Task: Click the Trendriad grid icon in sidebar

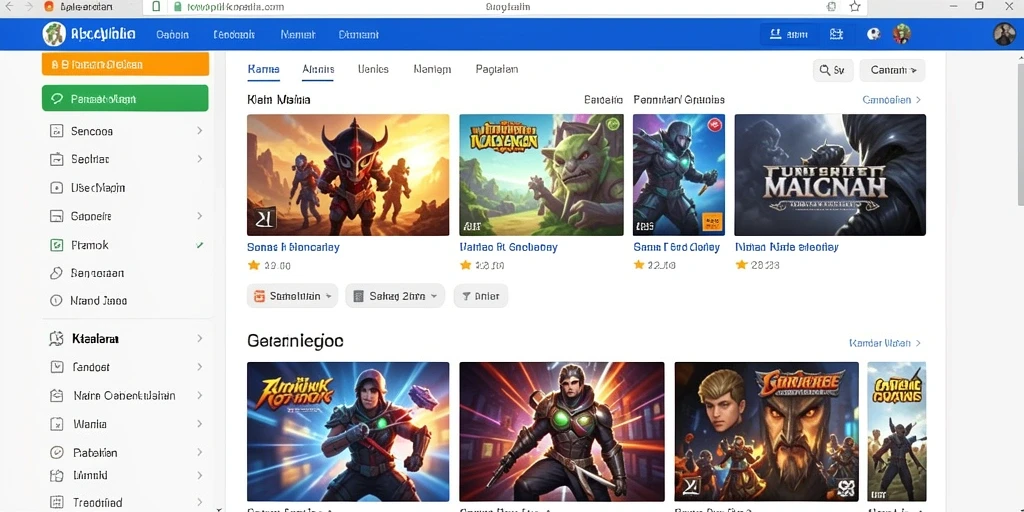Action: pos(57,502)
